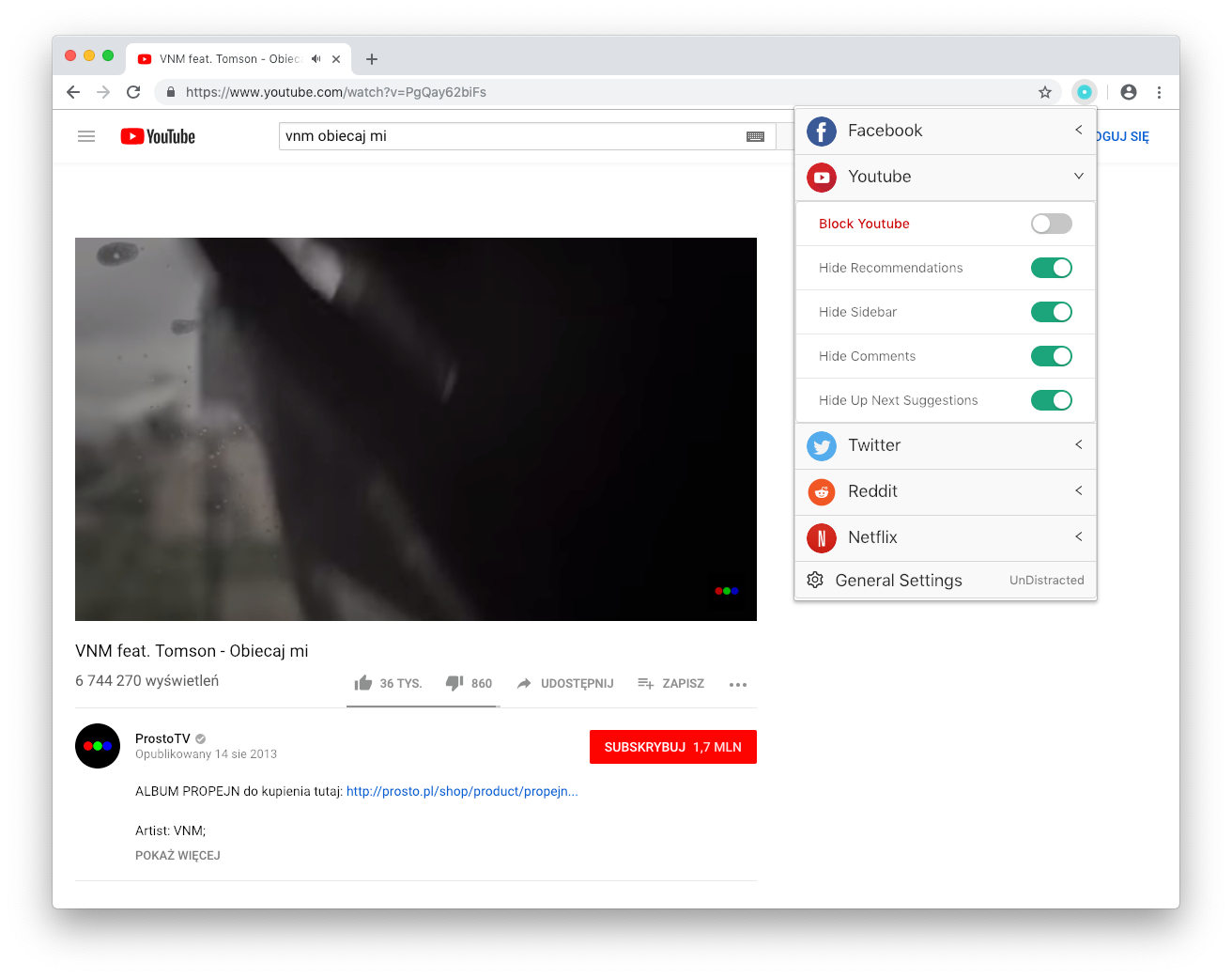Viewport: 1232px width, 978px height.
Task: Go forward with the browser arrow
Action: (103, 92)
